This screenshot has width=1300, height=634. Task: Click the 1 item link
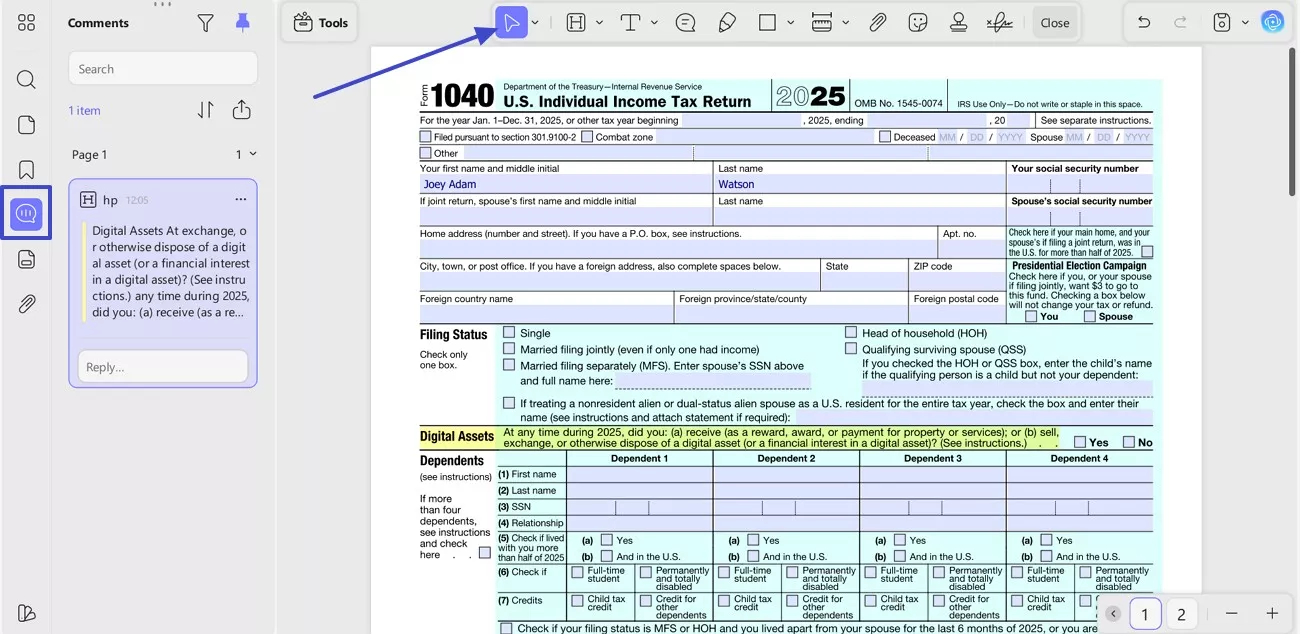(84, 110)
